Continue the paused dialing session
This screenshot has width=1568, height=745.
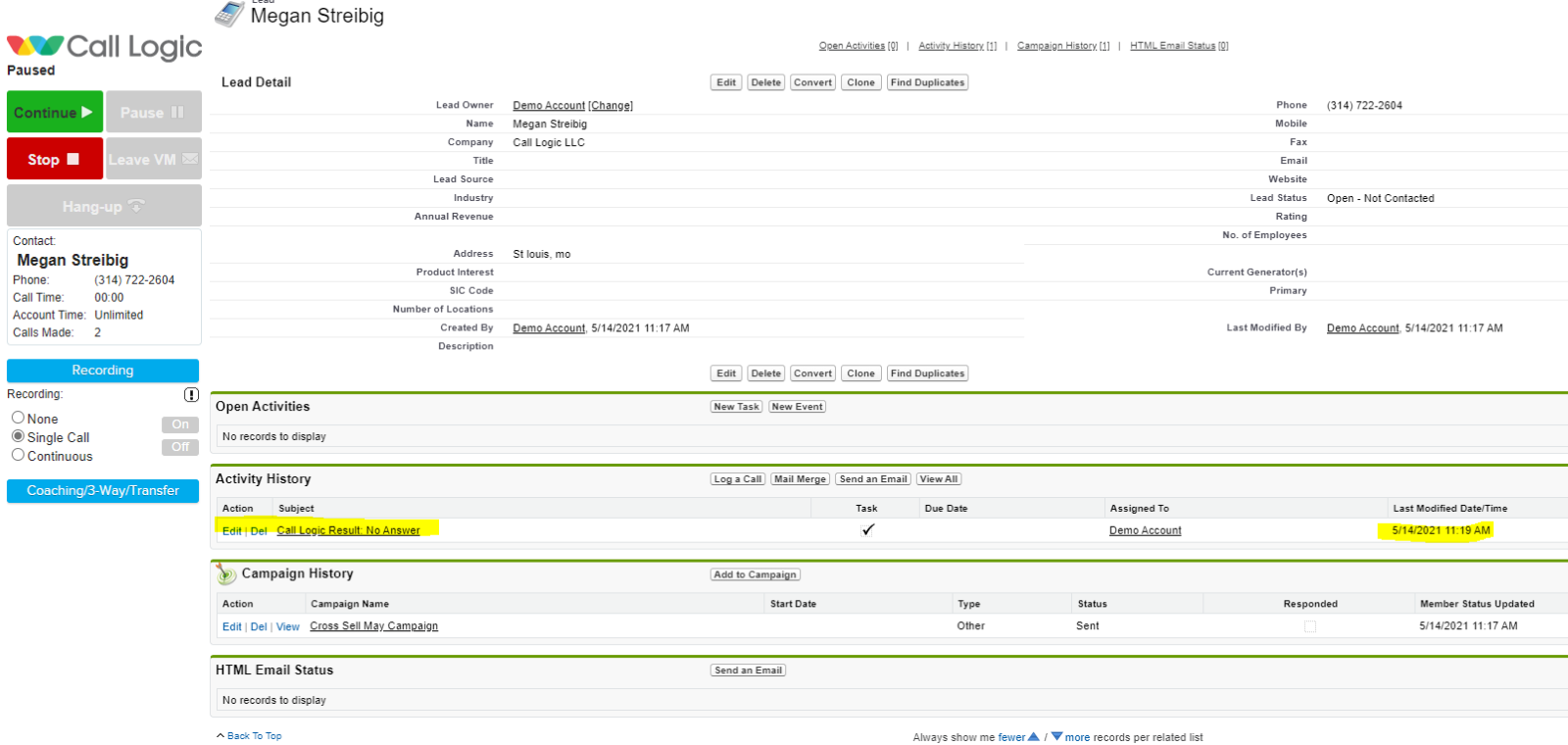point(55,112)
